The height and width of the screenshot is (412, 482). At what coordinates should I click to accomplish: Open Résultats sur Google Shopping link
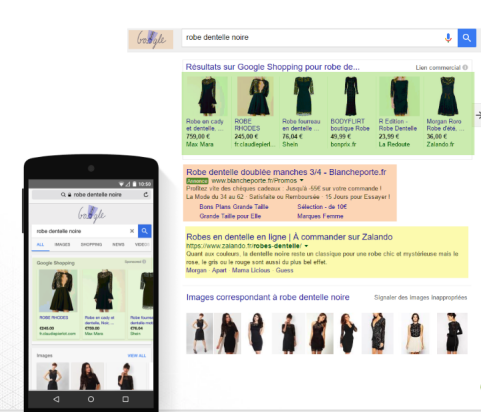(272, 67)
